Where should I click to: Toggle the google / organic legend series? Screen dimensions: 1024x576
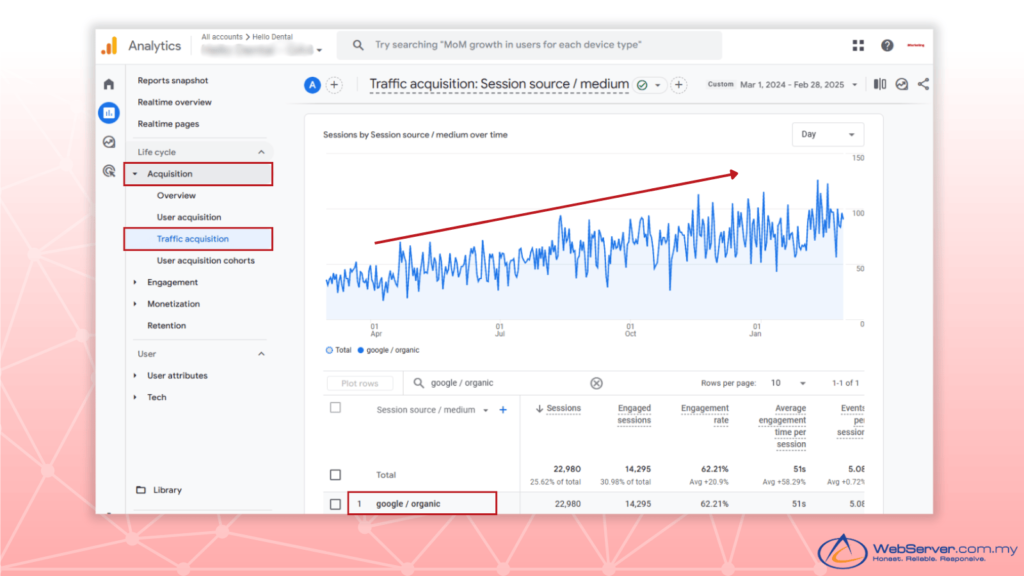[388, 350]
